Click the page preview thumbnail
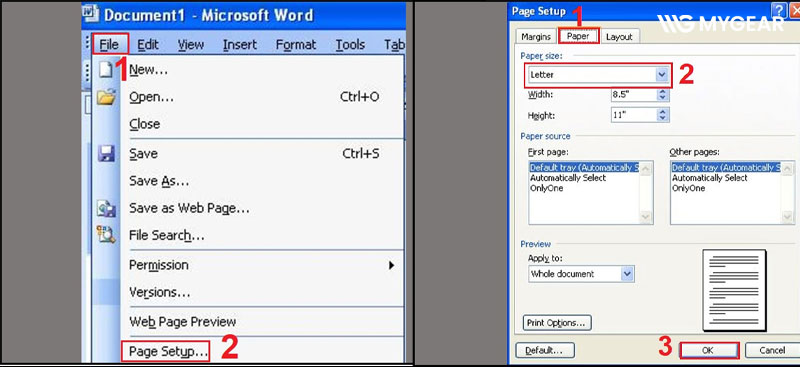800x367 pixels. coord(734,290)
